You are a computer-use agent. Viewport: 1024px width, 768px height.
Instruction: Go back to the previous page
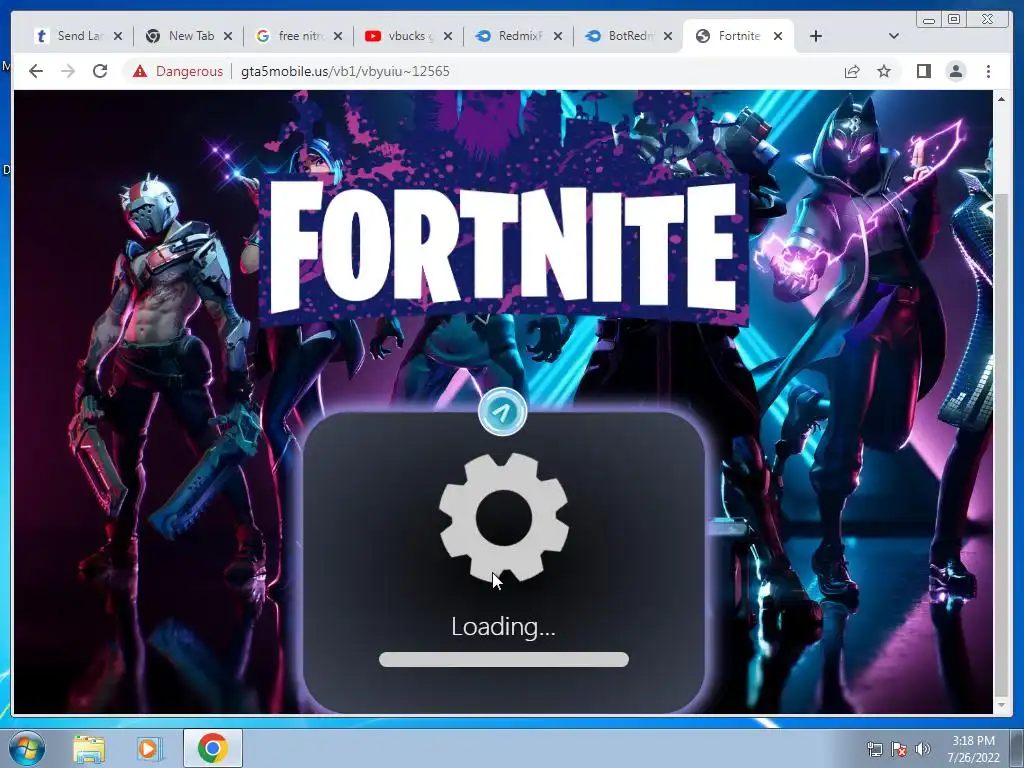[x=36, y=71]
